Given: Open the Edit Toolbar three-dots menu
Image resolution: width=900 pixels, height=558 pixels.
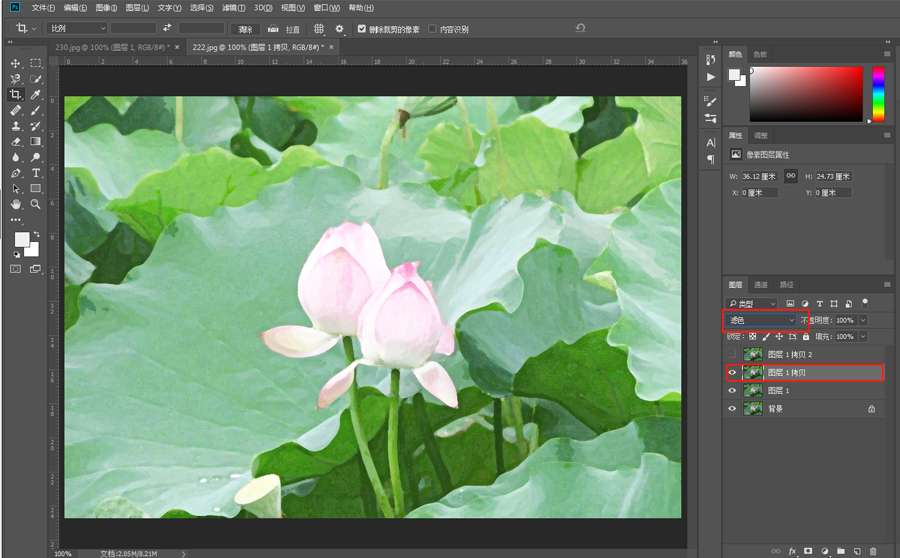Looking at the screenshot, I should coord(15,219).
